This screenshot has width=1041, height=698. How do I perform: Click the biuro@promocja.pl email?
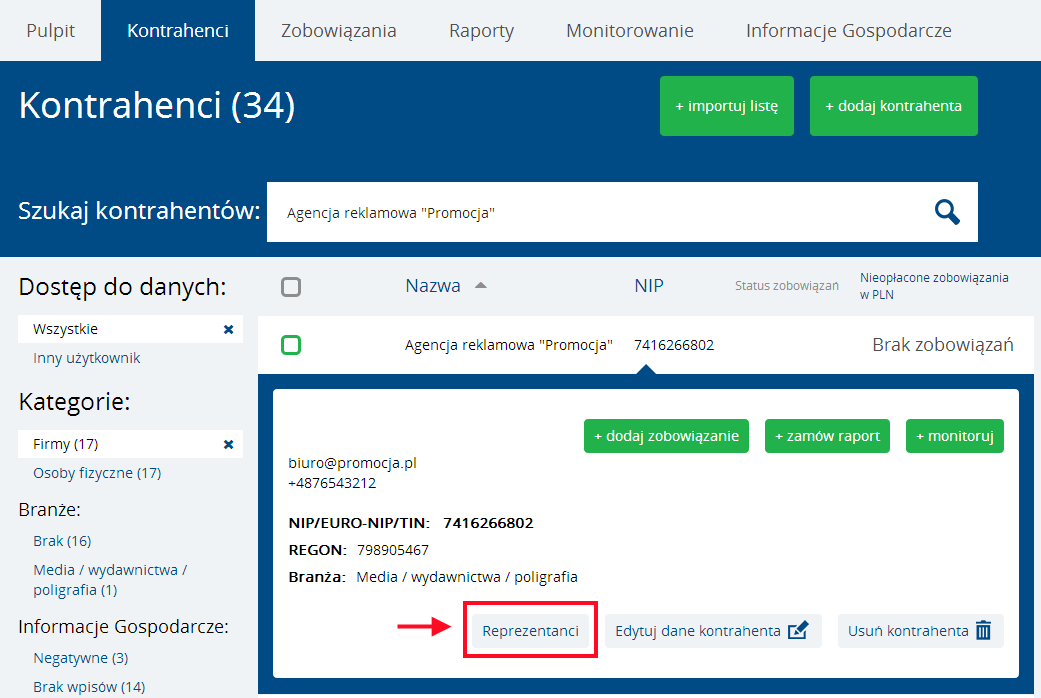[353, 463]
